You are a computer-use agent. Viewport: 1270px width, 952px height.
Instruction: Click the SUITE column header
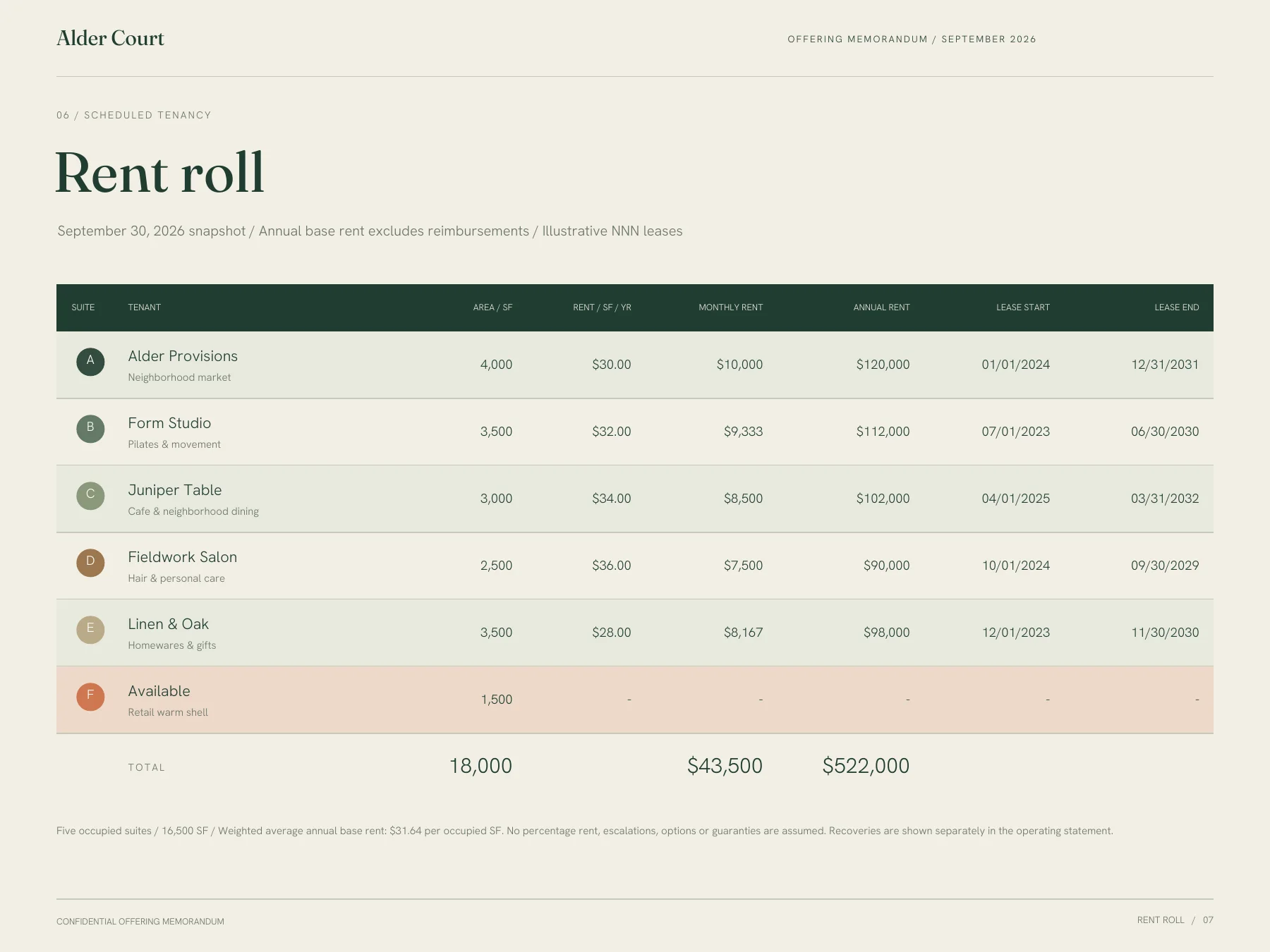click(x=83, y=307)
